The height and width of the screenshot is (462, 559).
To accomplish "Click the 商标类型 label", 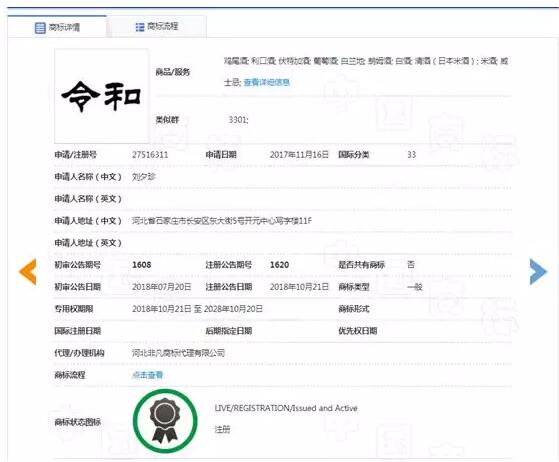I will 354,287.
